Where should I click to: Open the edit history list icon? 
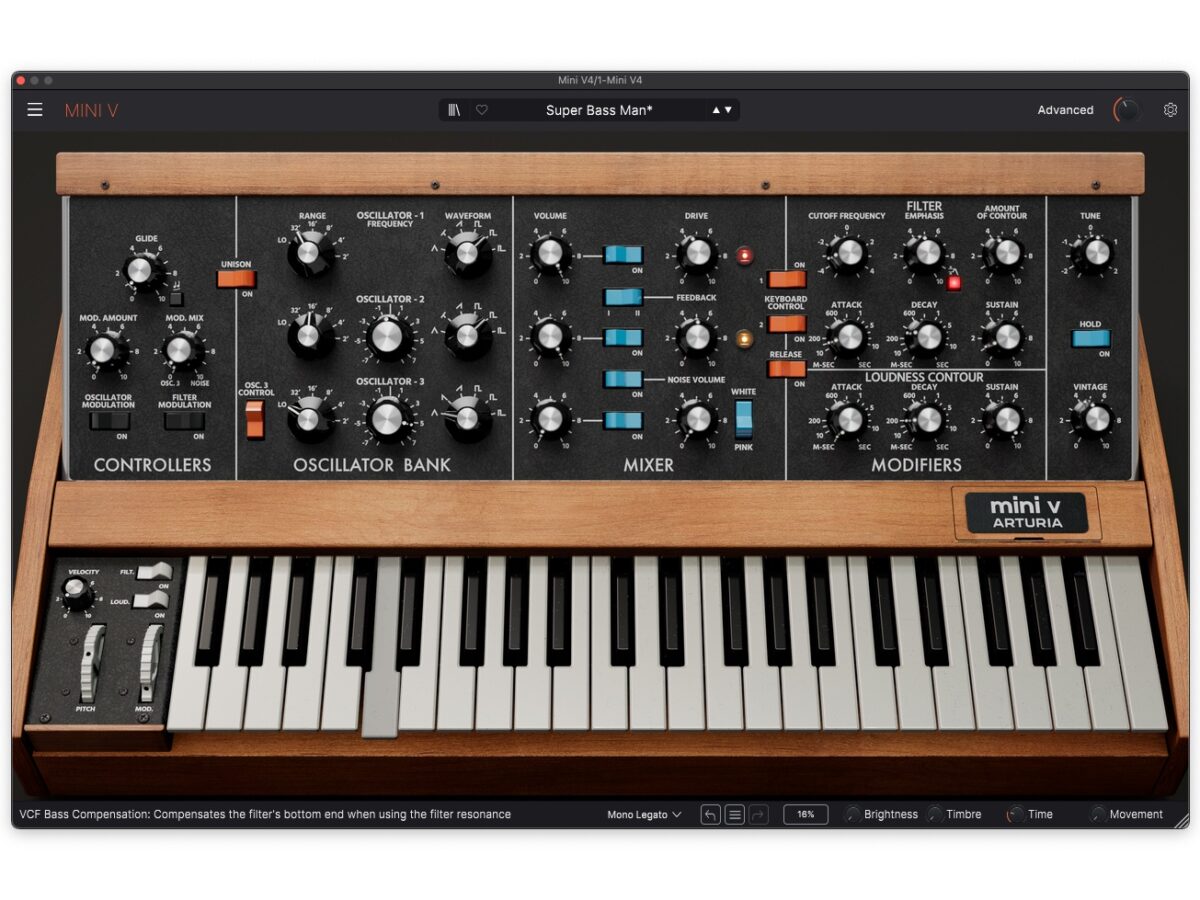[735, 815]
